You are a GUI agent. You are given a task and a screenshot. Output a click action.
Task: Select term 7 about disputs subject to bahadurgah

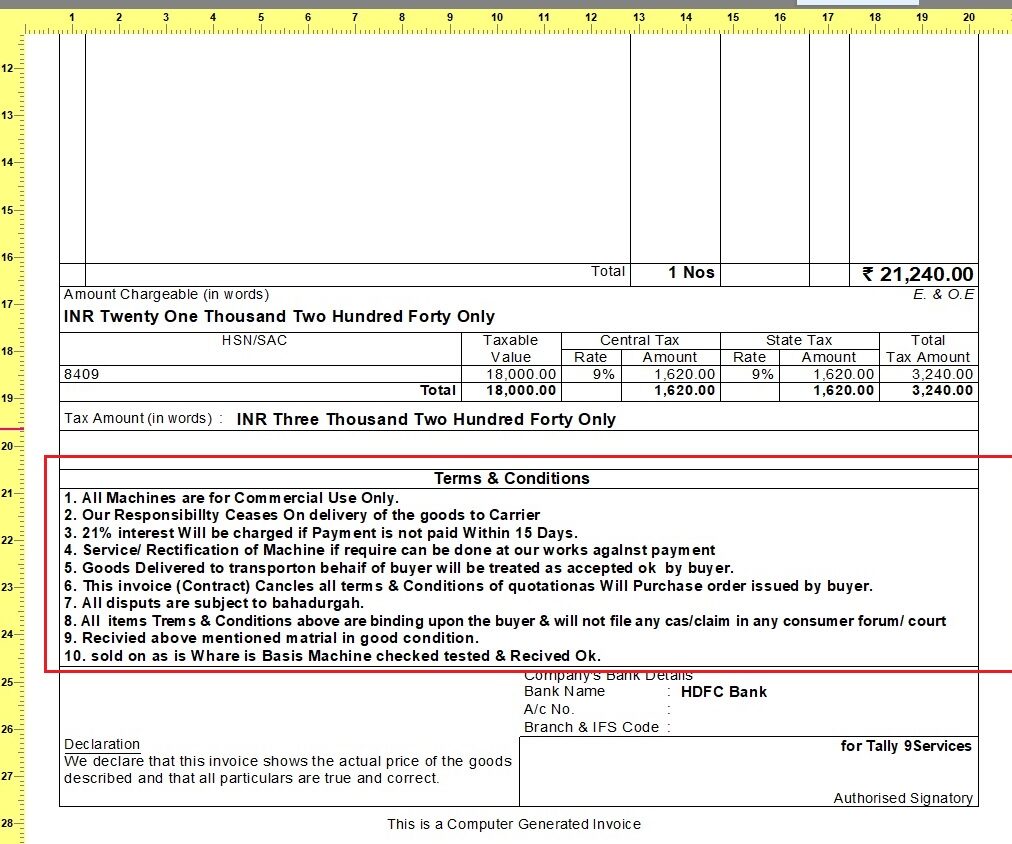tap(214, 603)
